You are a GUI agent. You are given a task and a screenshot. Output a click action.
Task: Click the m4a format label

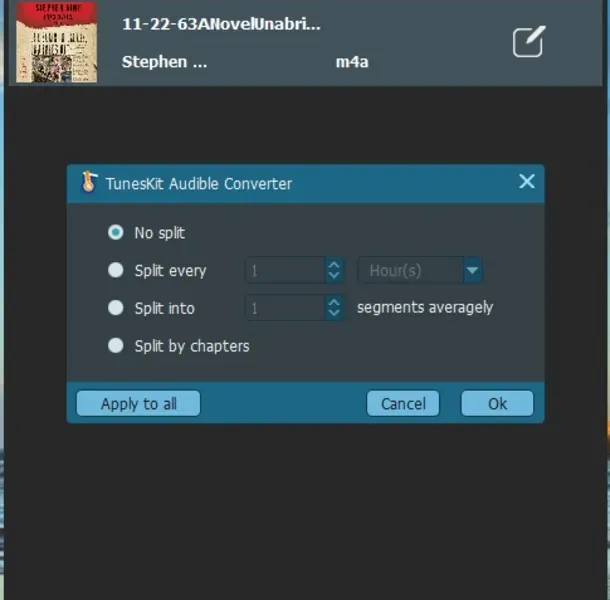(x=352, y=62)
